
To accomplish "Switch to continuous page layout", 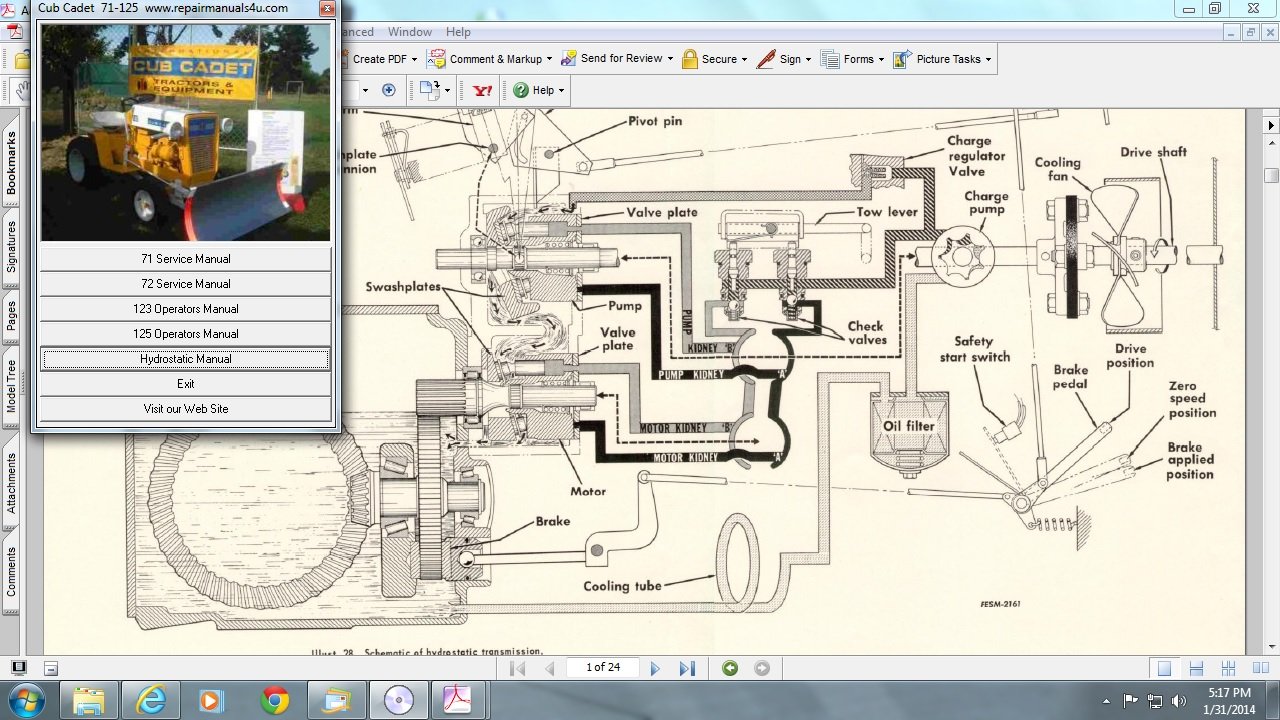I will coord(1196,668).
